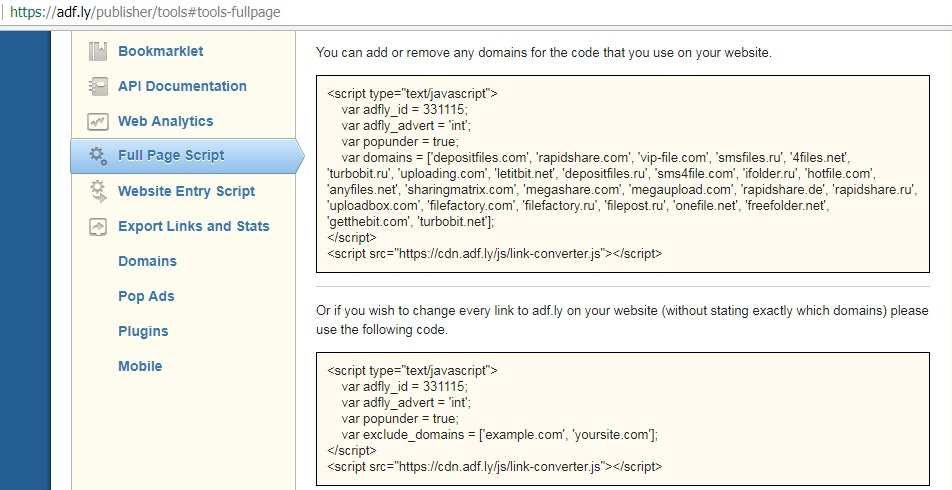Click the address bar URL
This screenshot has width=952, height=490.
tap(145, 12)
